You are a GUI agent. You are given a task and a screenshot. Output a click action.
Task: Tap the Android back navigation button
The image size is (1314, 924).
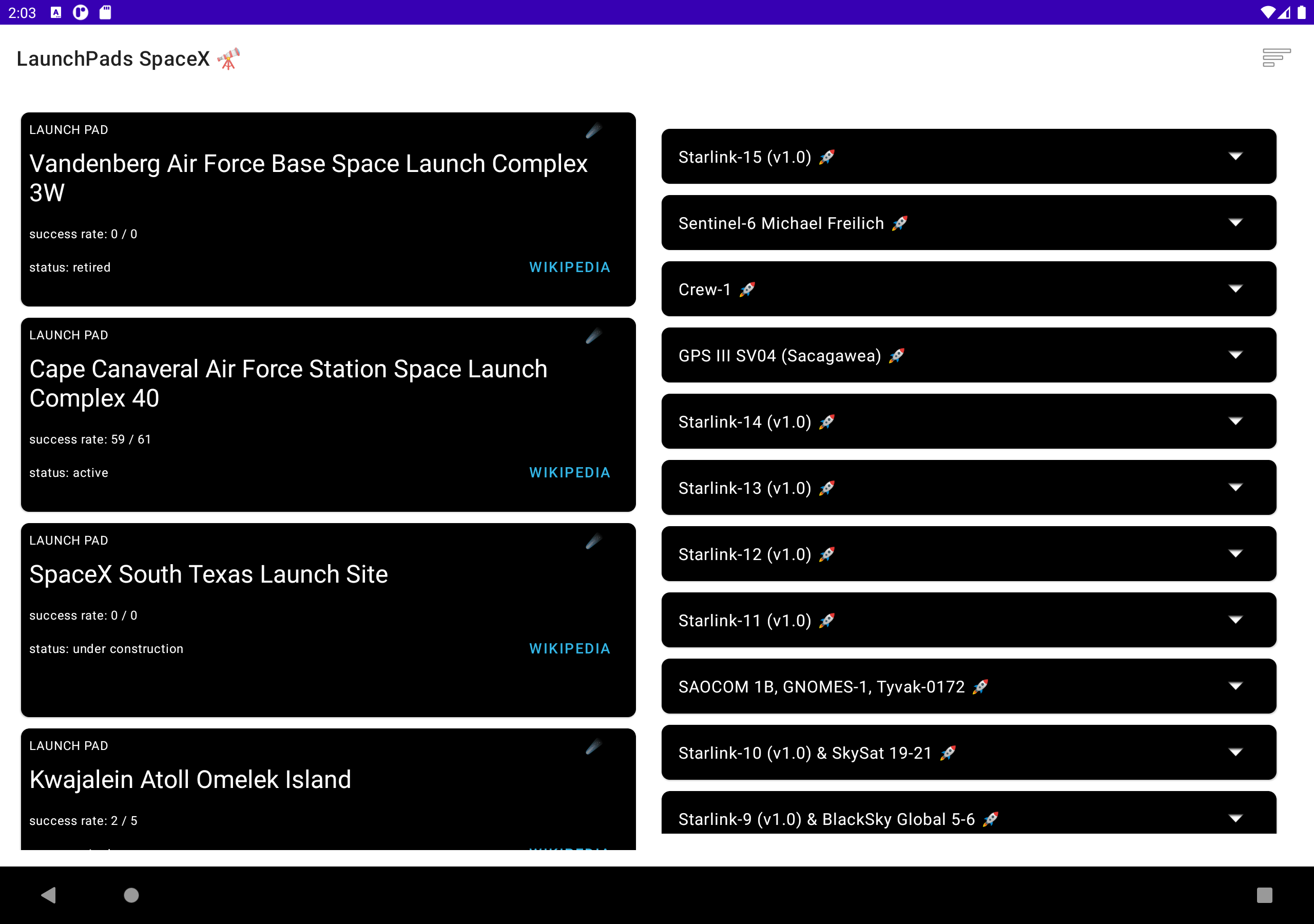(x=49, y=895)
